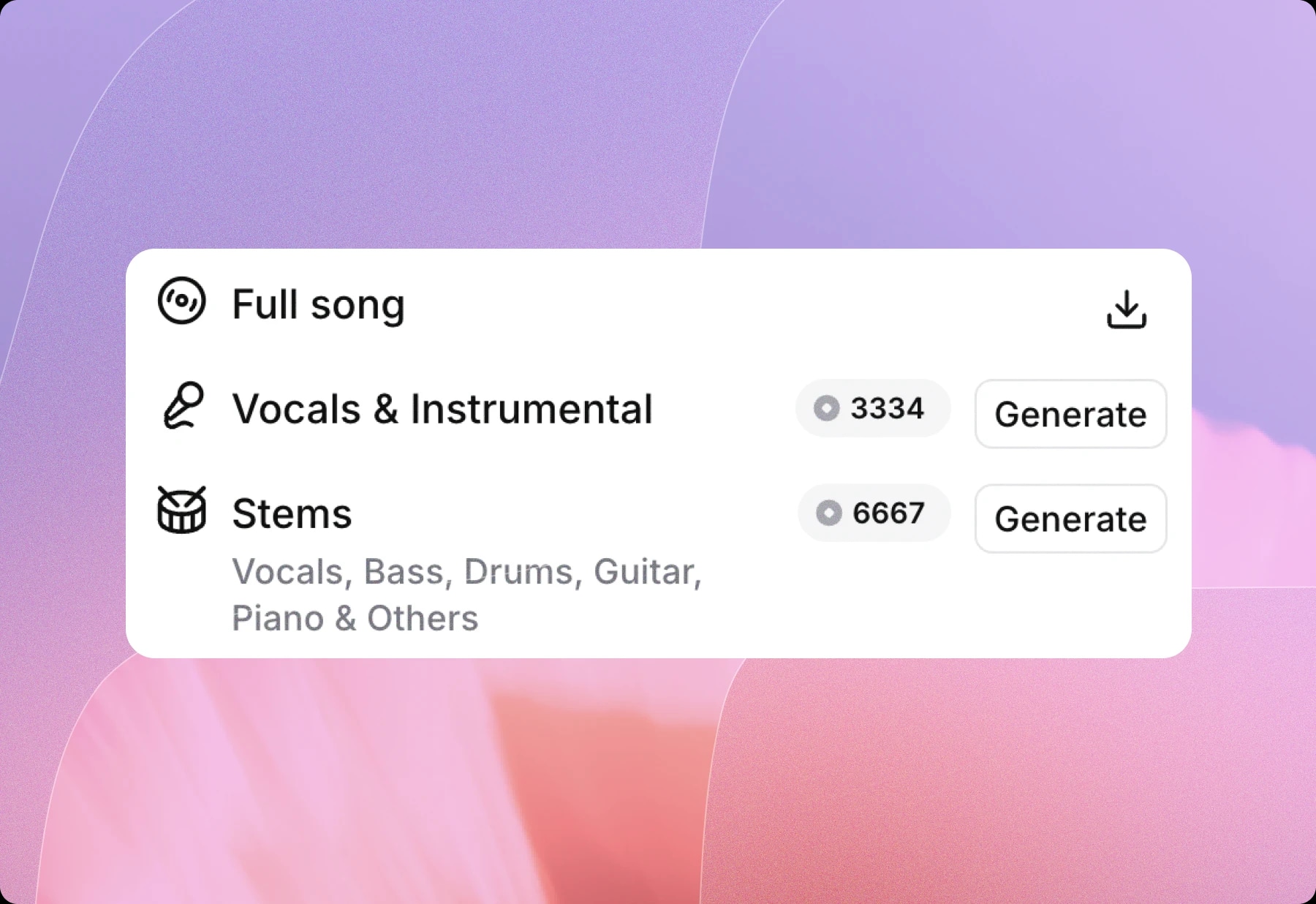Click the Full song label text
This screenshot has height=904, width=1316.
pos(317,304)
